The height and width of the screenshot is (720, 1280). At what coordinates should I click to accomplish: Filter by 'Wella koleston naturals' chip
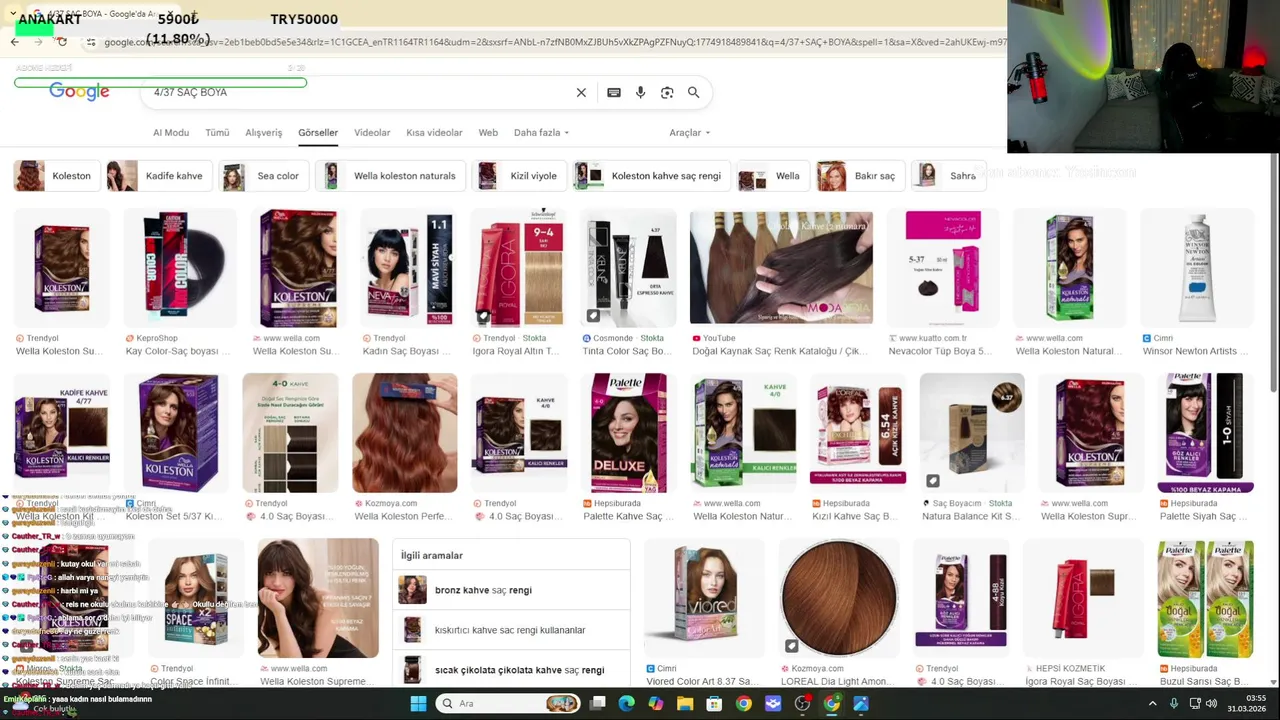[x=390, y=176]
